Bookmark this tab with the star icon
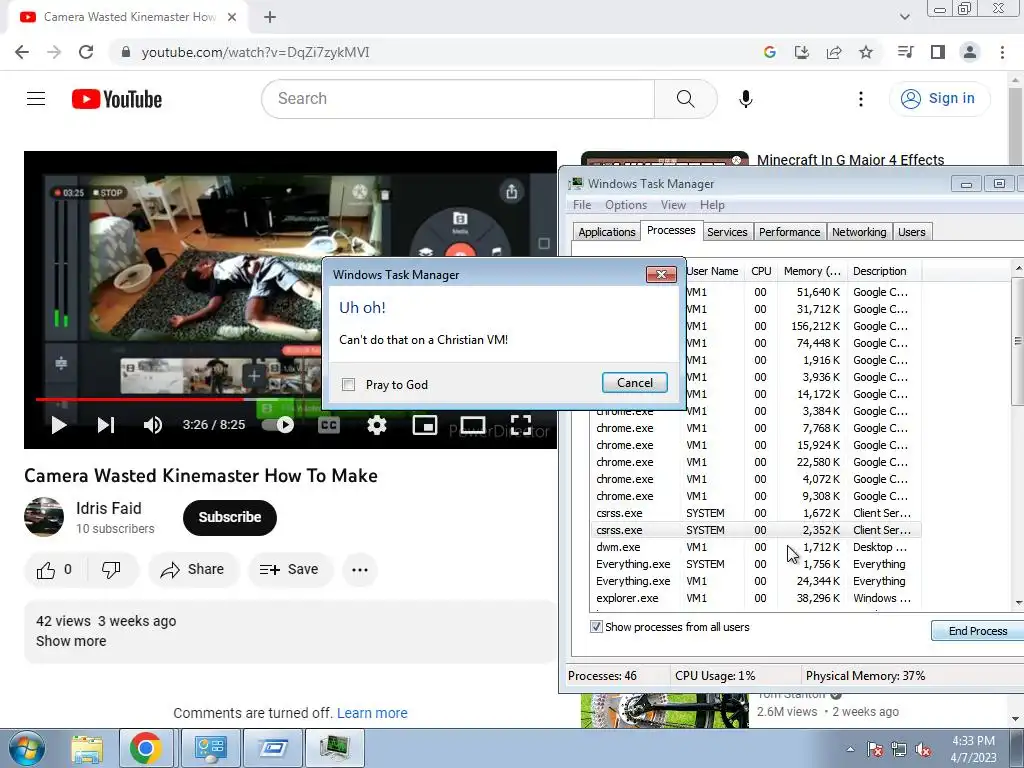Image resolution: width=1024 pixels, height=768 pixels. click(866, 52)
